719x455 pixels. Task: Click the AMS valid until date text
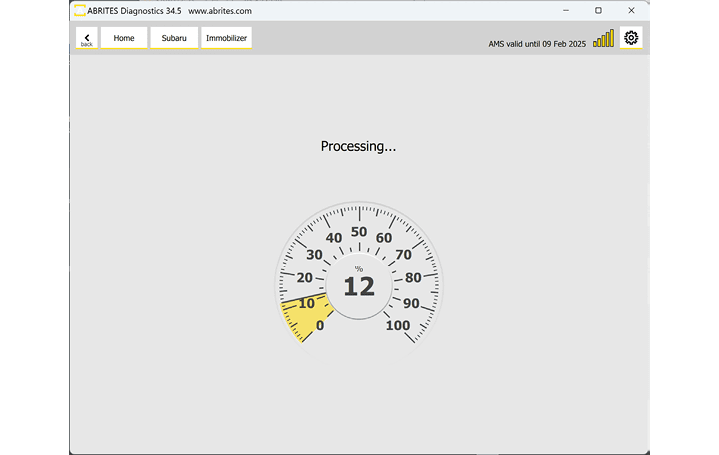(537, 44)
